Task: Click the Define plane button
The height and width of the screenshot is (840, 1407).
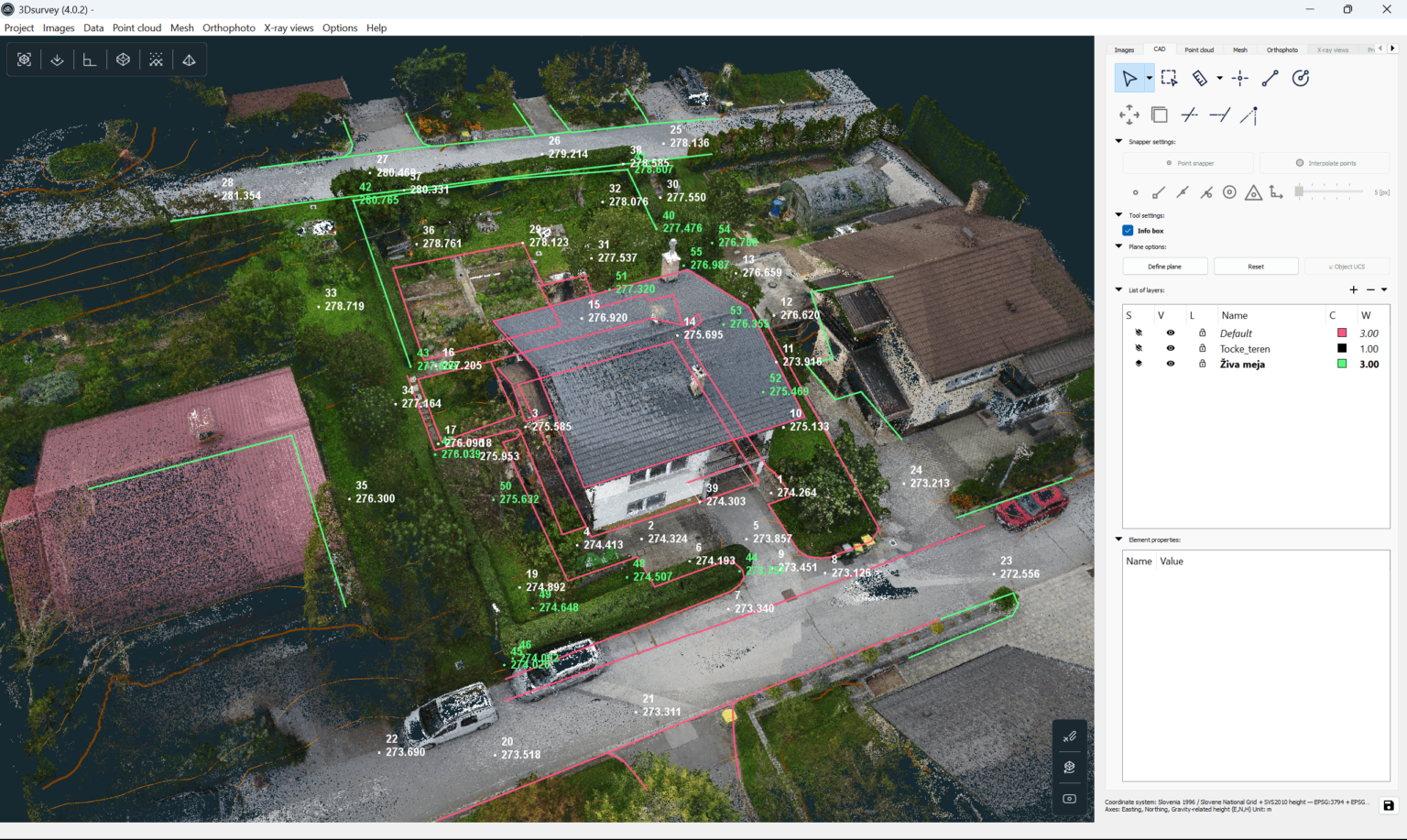Action: (1164, 266)
